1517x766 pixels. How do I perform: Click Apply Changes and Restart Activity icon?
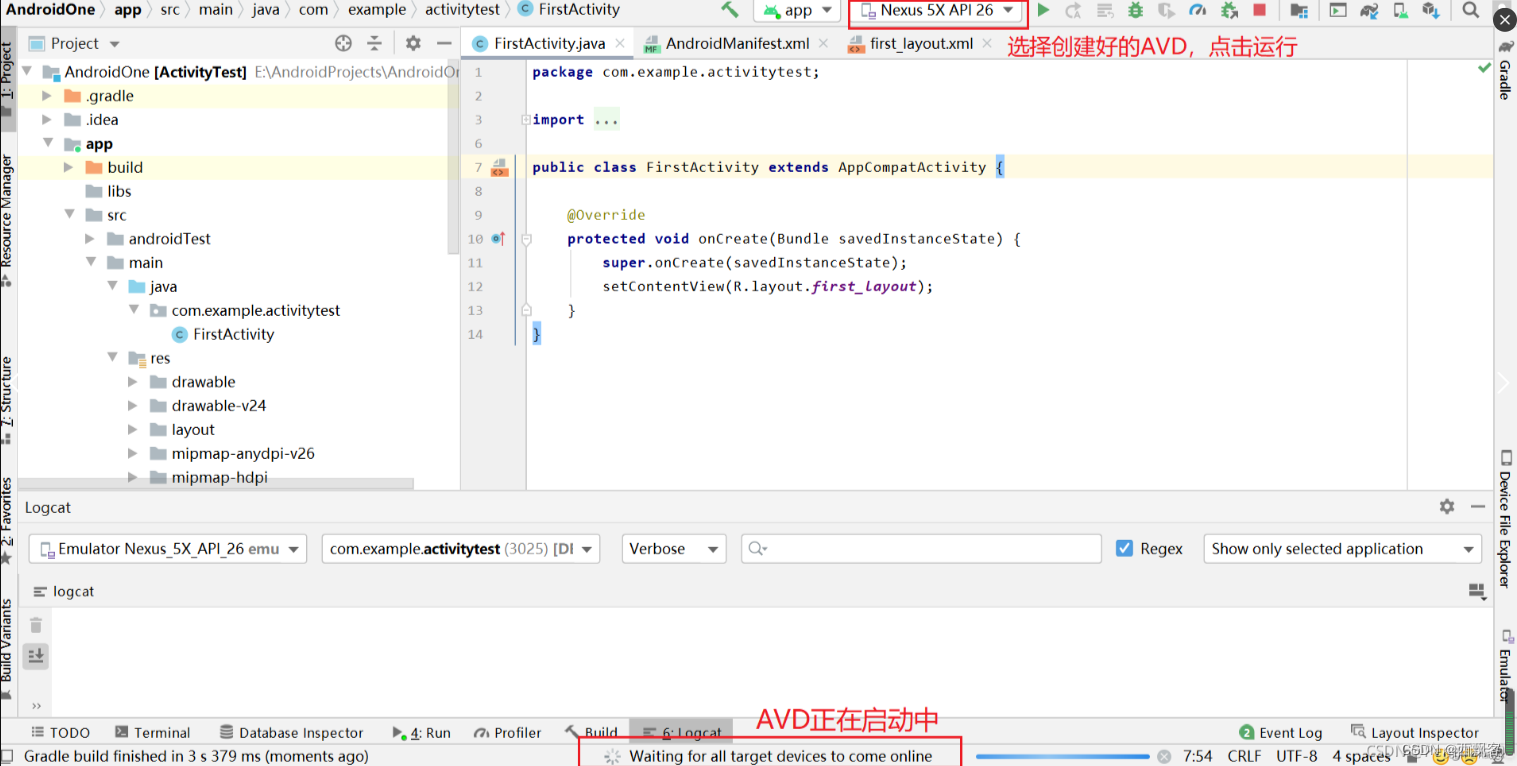(x=1073, y=10)
